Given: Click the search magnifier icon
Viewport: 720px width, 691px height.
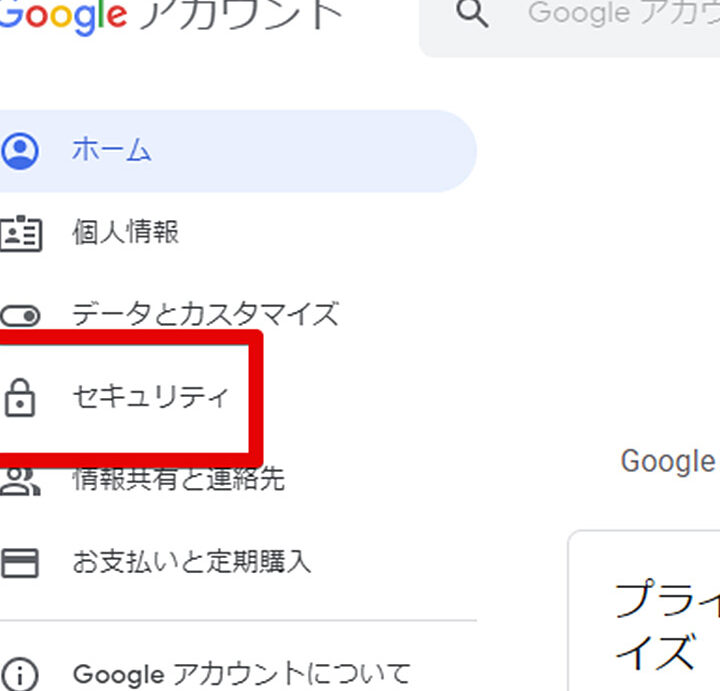Looking at the screenshot, I should tap(471, 14).
